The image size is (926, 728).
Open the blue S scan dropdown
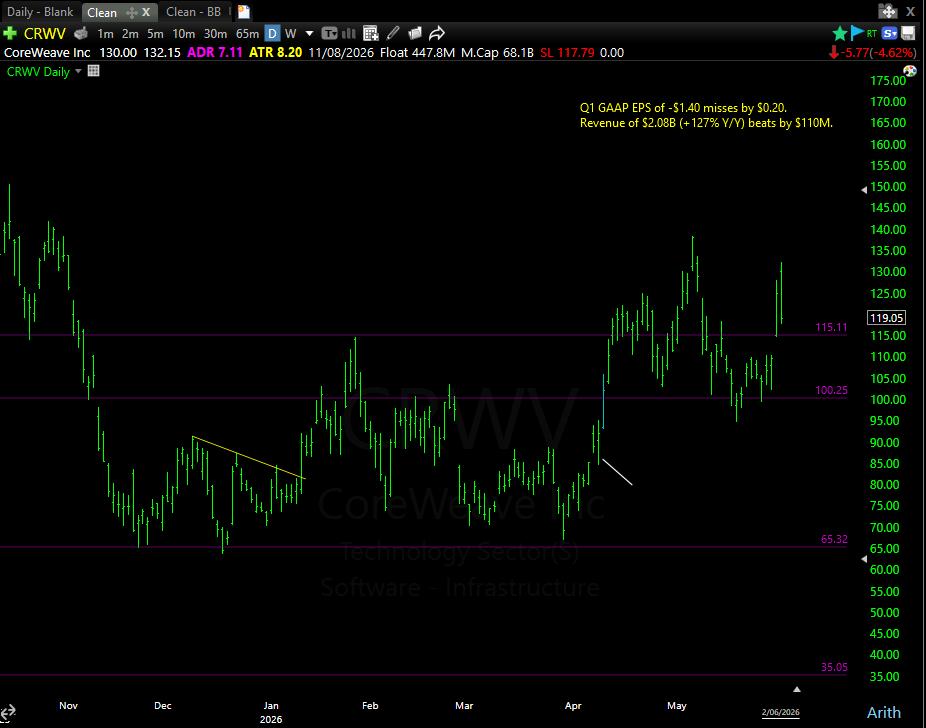(889, 33)
